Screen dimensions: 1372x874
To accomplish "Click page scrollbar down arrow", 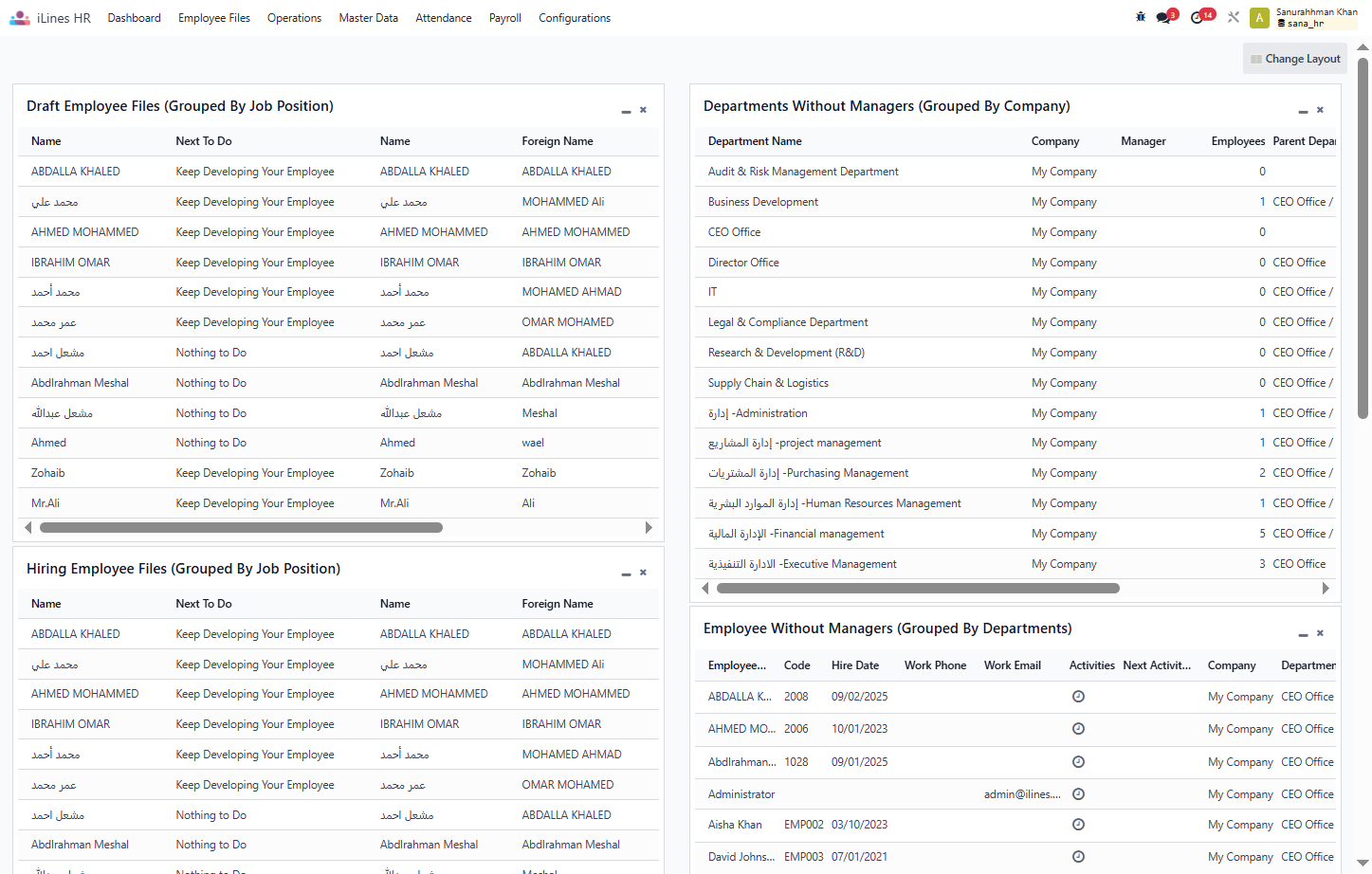I will (1363, 863).
